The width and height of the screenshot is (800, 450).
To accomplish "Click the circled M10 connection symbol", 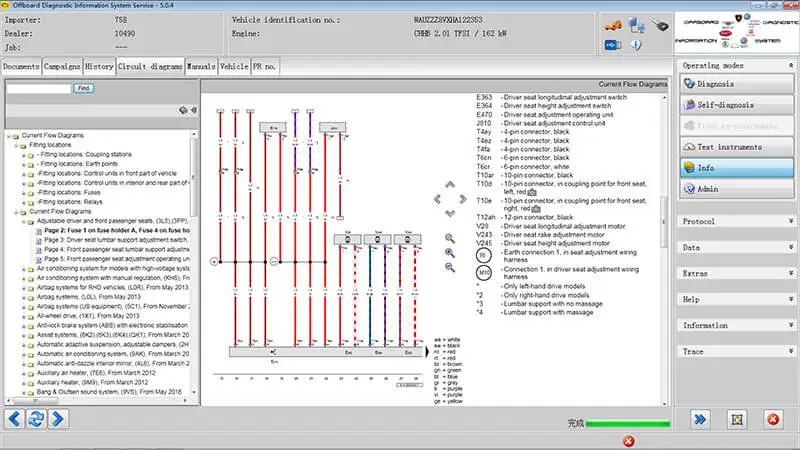I will (484, 272).
